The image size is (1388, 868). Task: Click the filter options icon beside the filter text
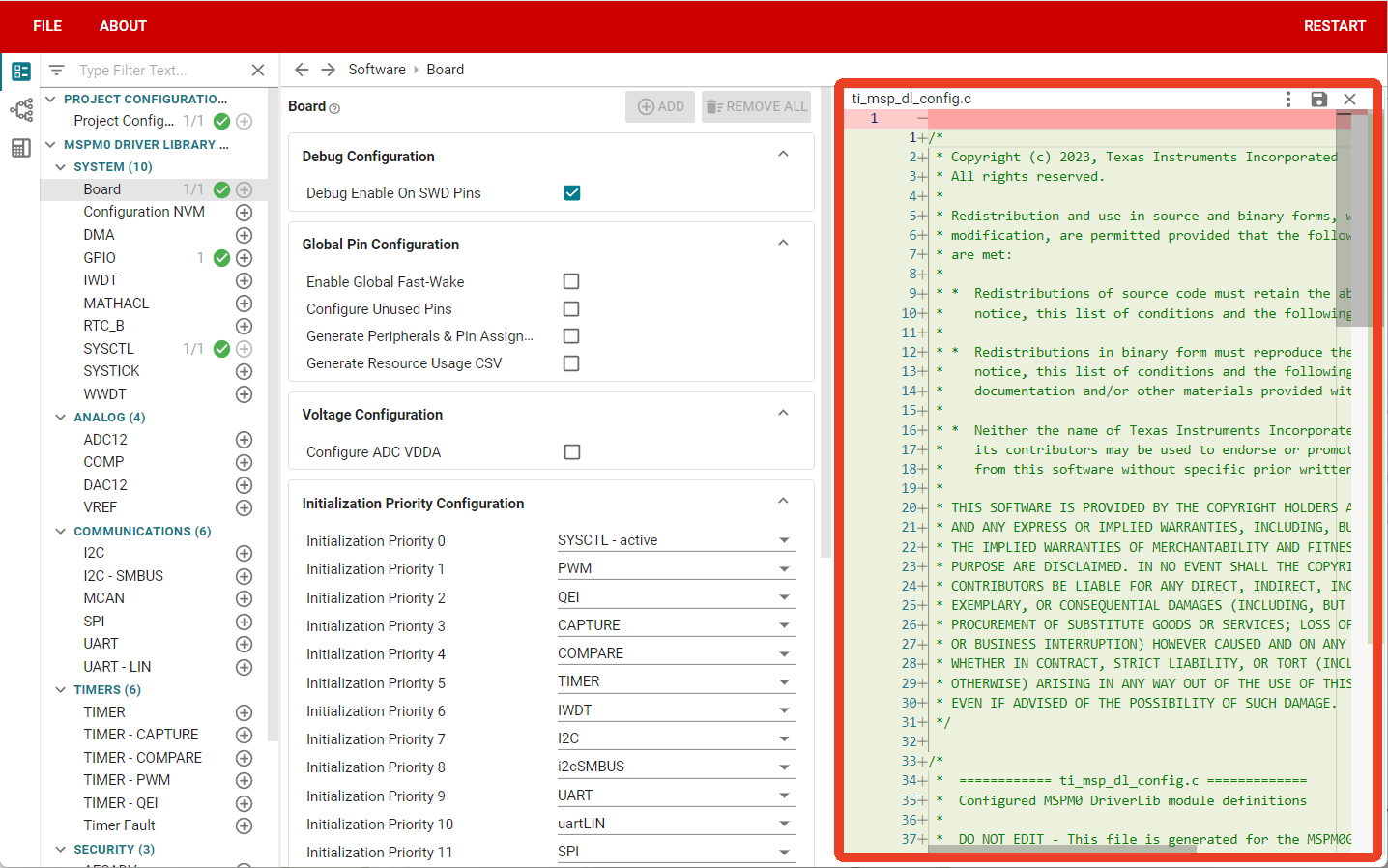[57, 71]
